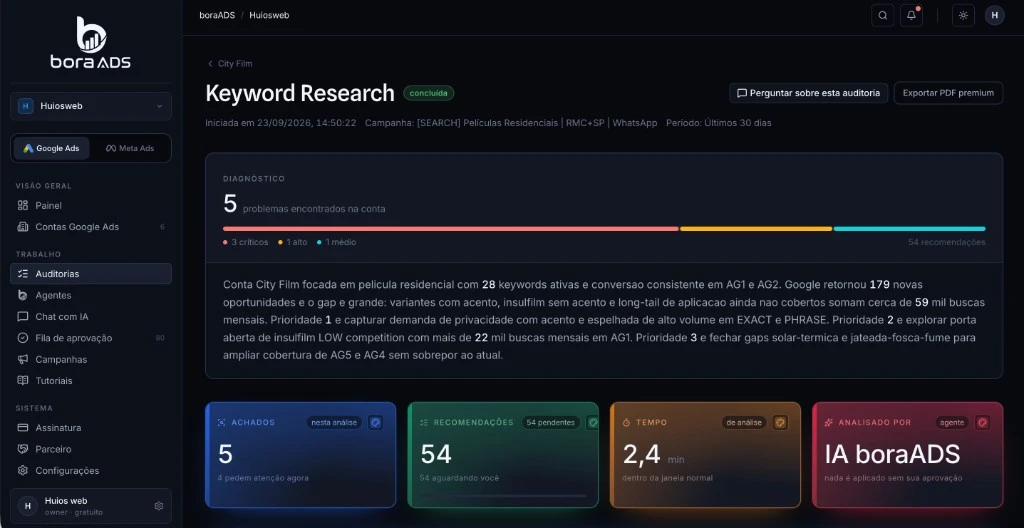Click the 54 pendentes tag

(551, 423)
